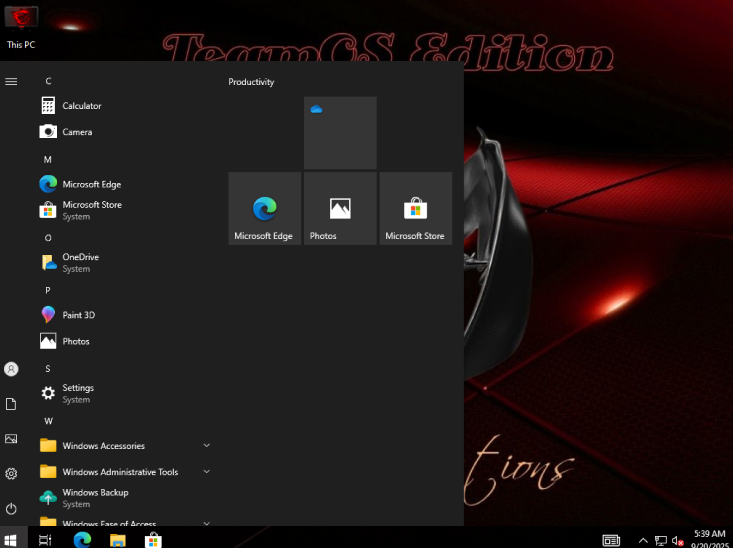Click the letter W group header
This screenshot has width=733, height=548.
pyautogui.click(x=48, y=421)
